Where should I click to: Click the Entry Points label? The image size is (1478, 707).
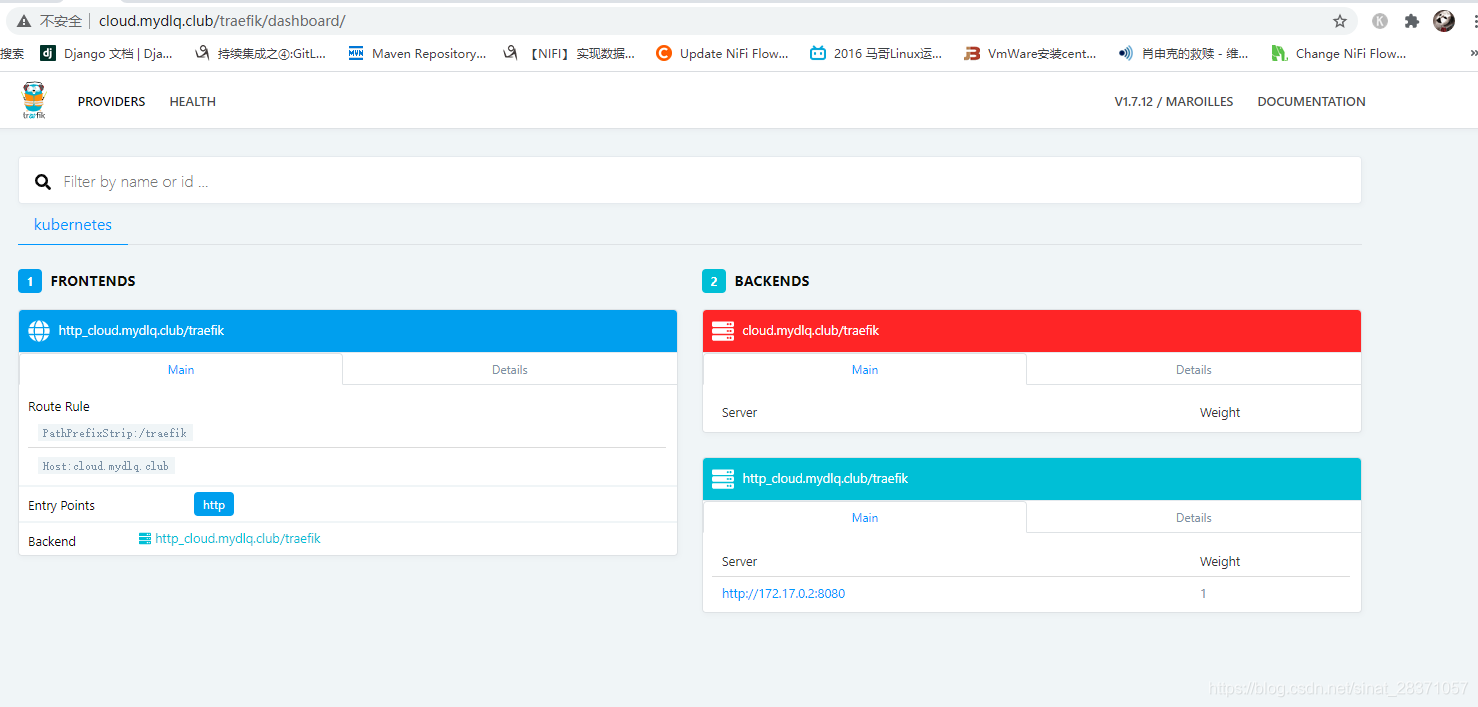click(62, 506)
